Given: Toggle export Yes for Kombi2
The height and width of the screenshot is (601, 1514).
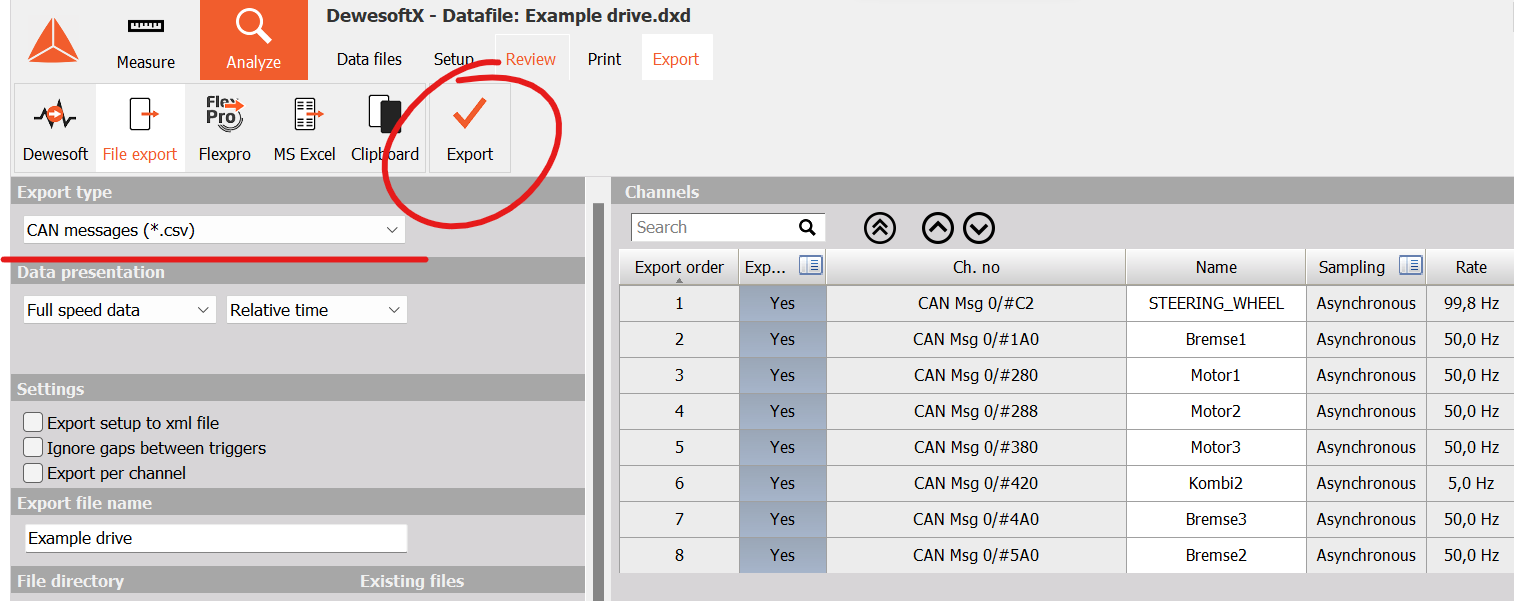Looking at the screenshot, I should (783, 483).
